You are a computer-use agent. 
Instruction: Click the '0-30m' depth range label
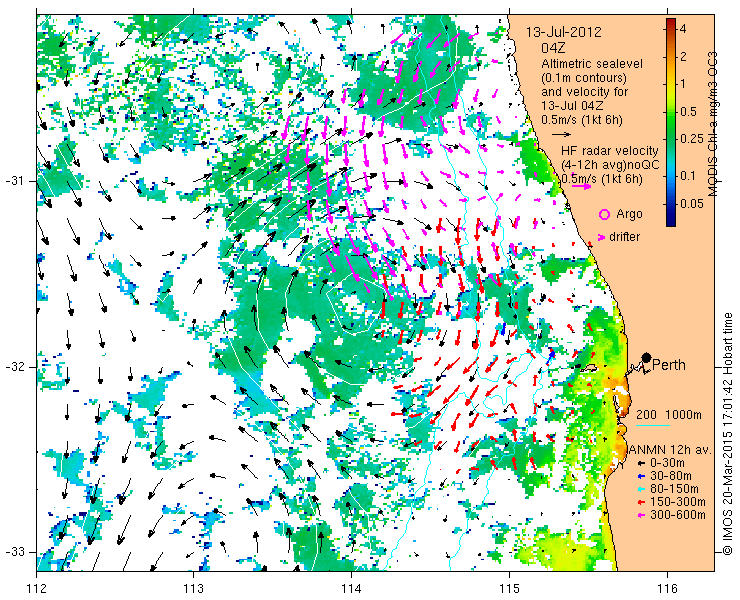pyautogui.click(x=667, y=464)
